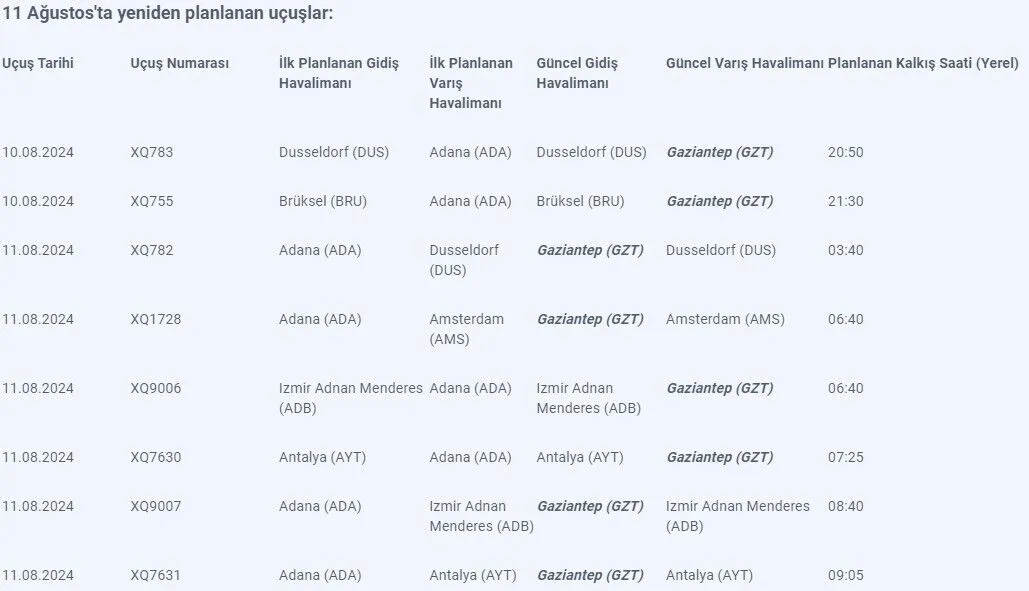
Task: Click the Uçuş Tarihi column header
Action: pyautogui.click(x=37, y=64)
